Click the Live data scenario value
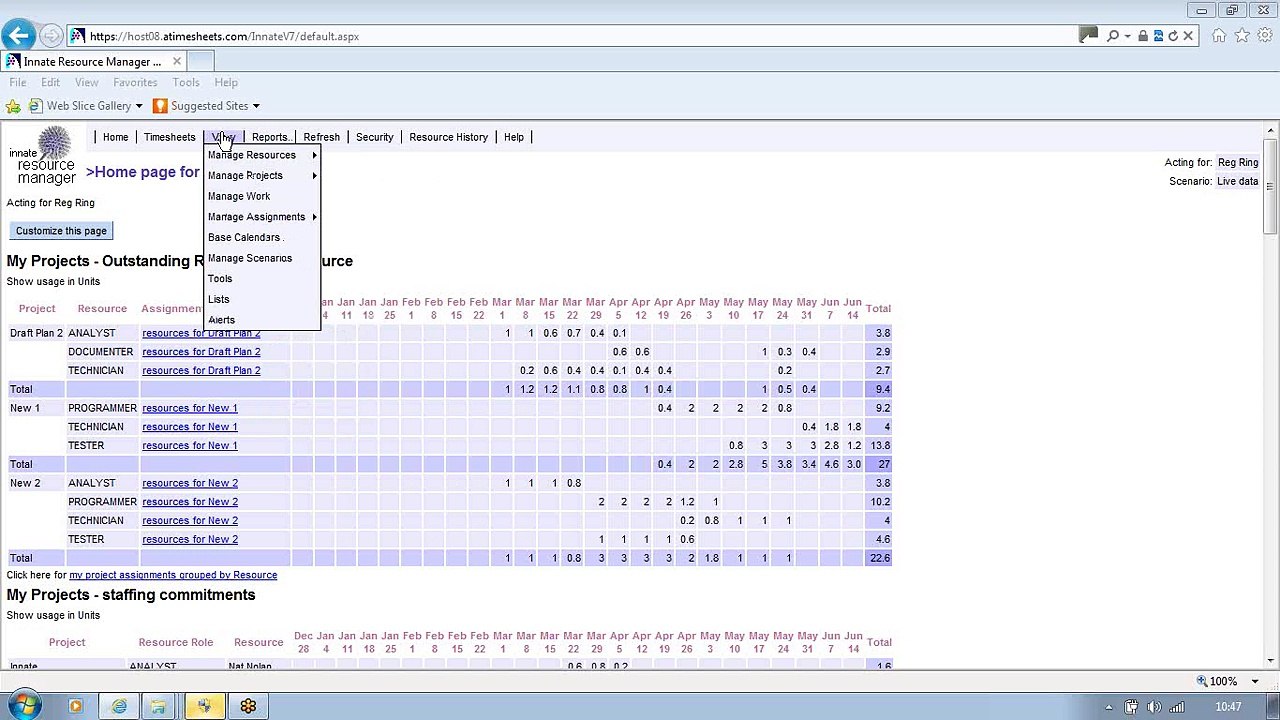This screenshot has height=720, width=1280. [1237, 181]
